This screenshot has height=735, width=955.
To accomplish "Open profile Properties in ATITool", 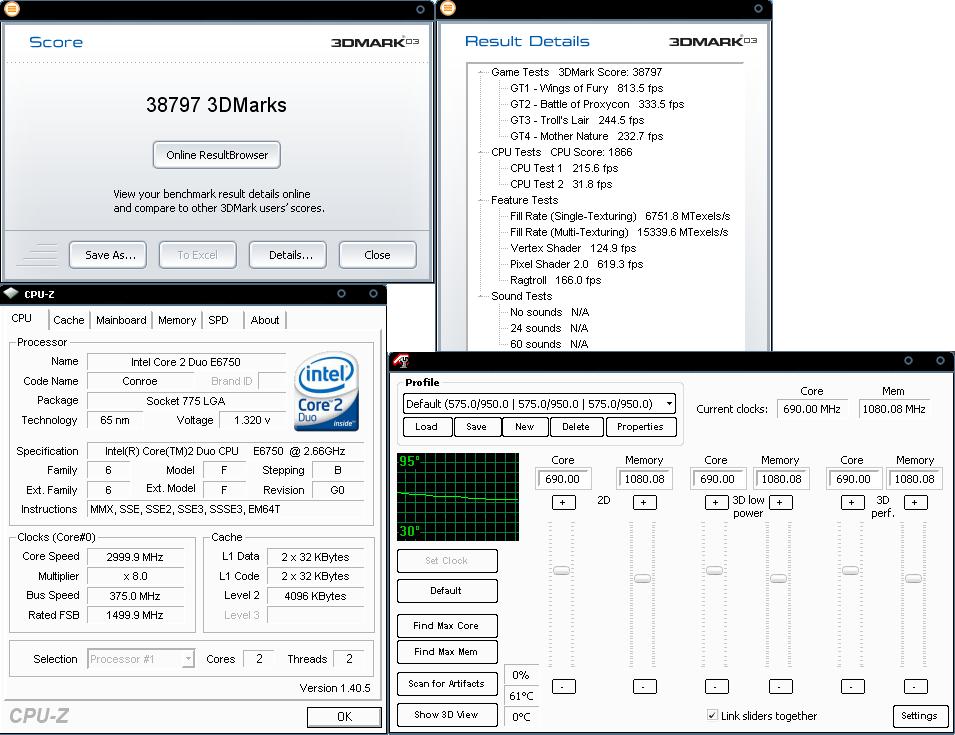I will 641,427.
